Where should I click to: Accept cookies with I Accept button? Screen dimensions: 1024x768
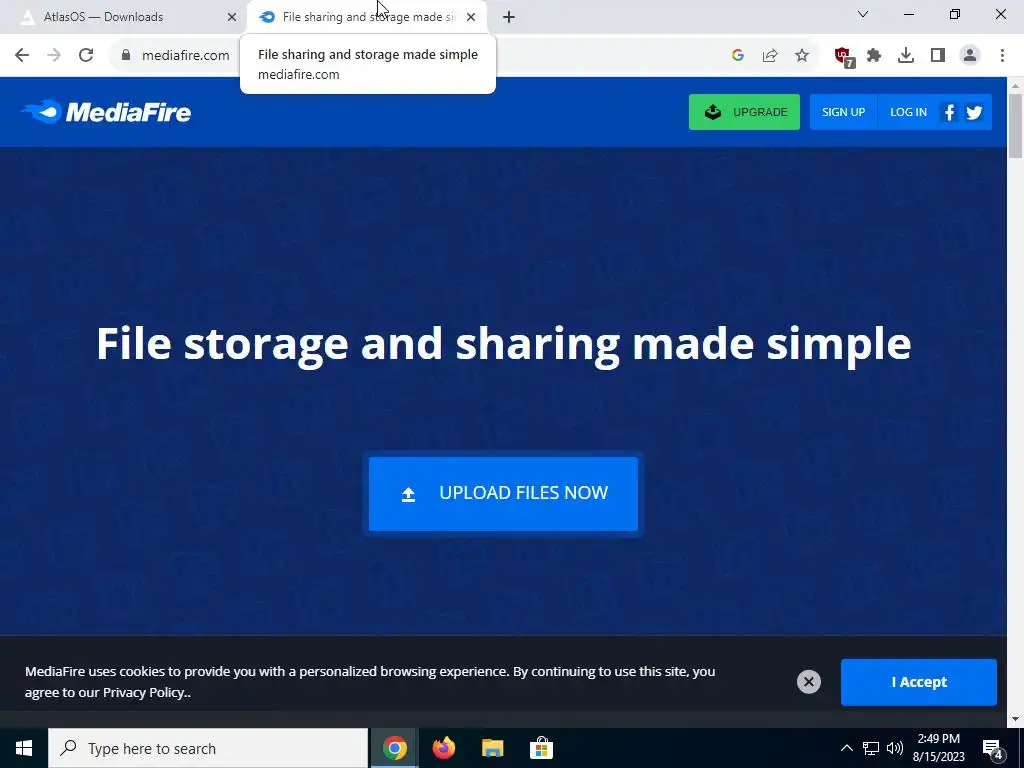918,682
